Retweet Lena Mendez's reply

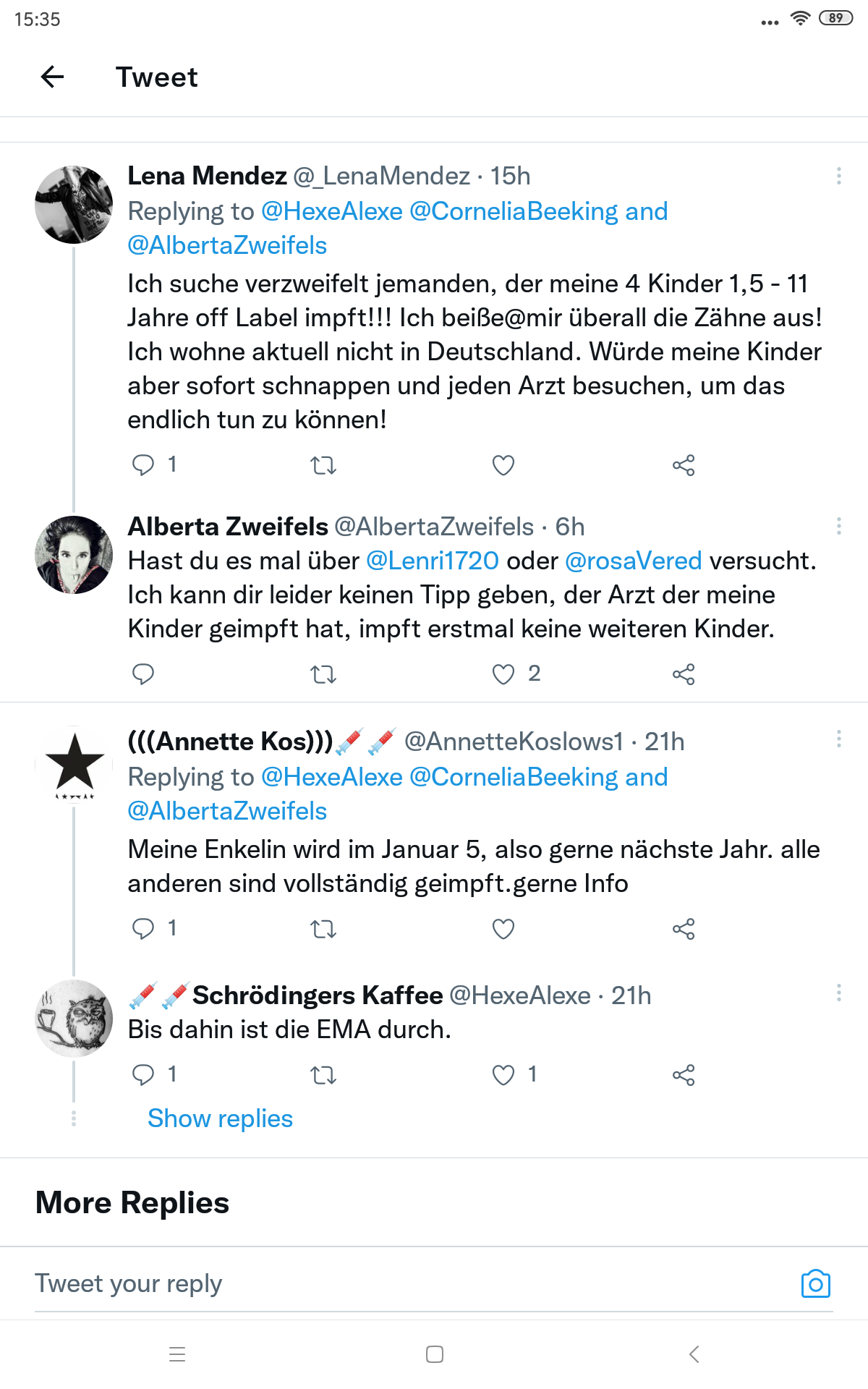[323, 465]
